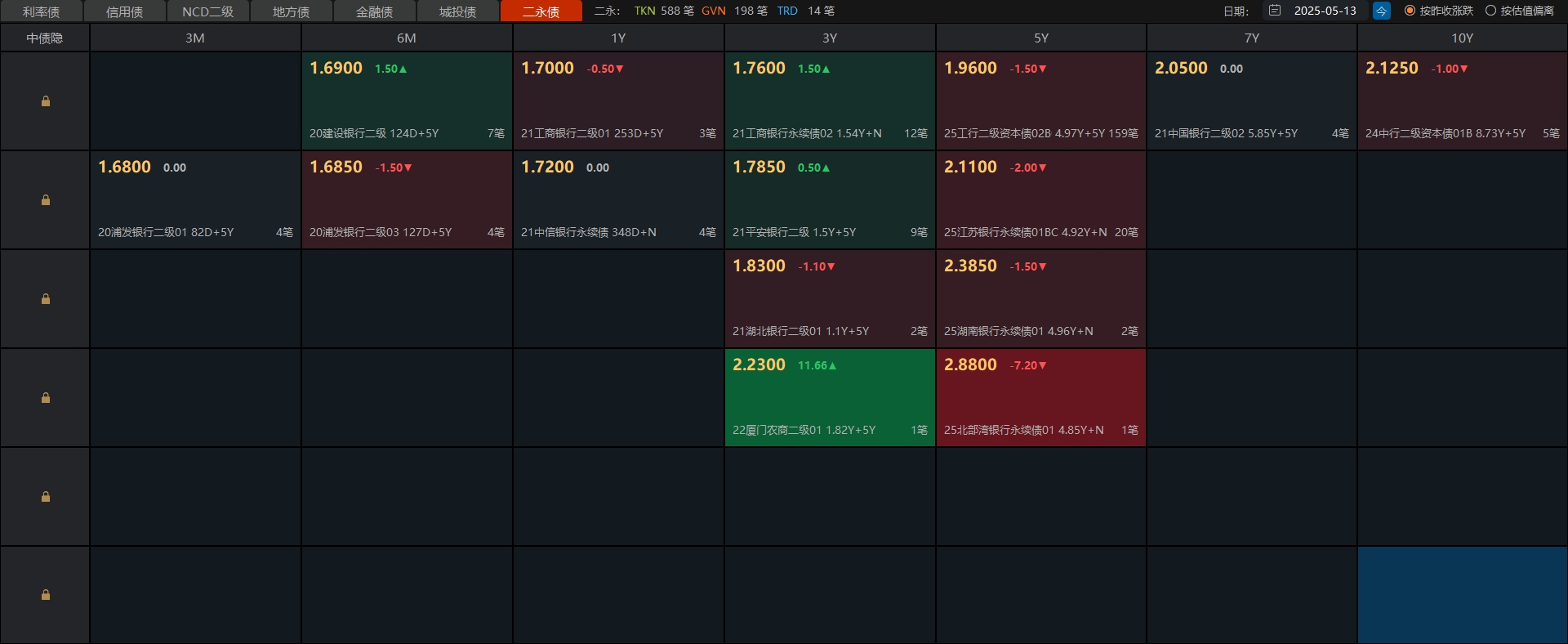
Task: Open 24中行二级资本债01B cell
Action: 1463,101
